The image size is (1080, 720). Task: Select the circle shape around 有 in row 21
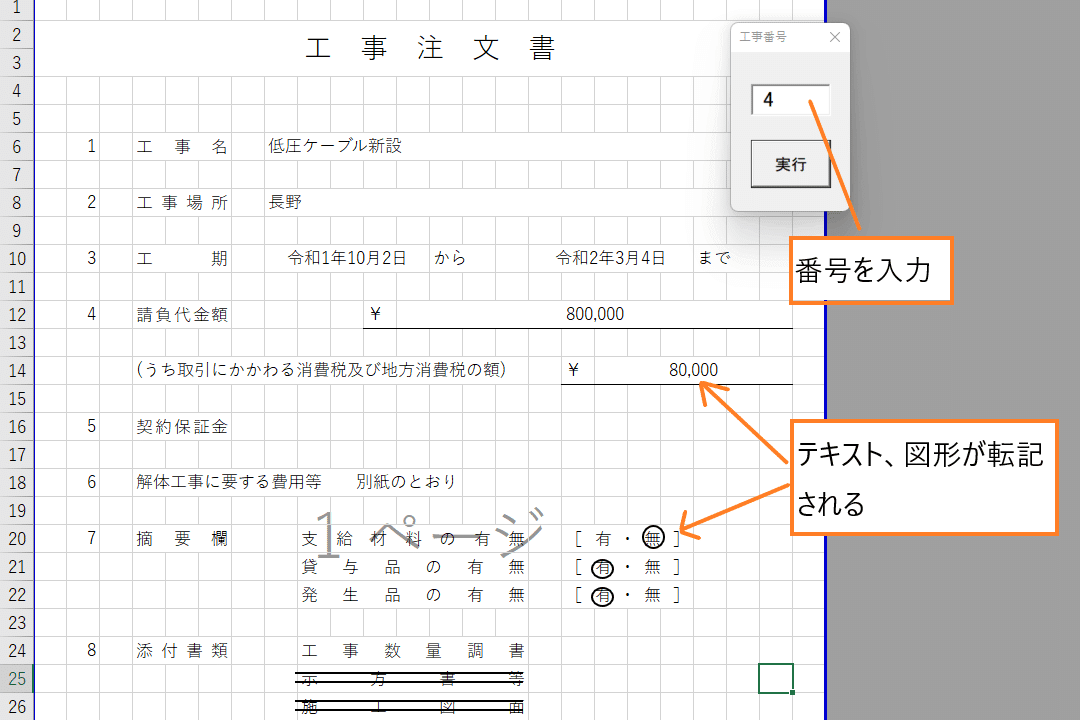click(602, 568)
